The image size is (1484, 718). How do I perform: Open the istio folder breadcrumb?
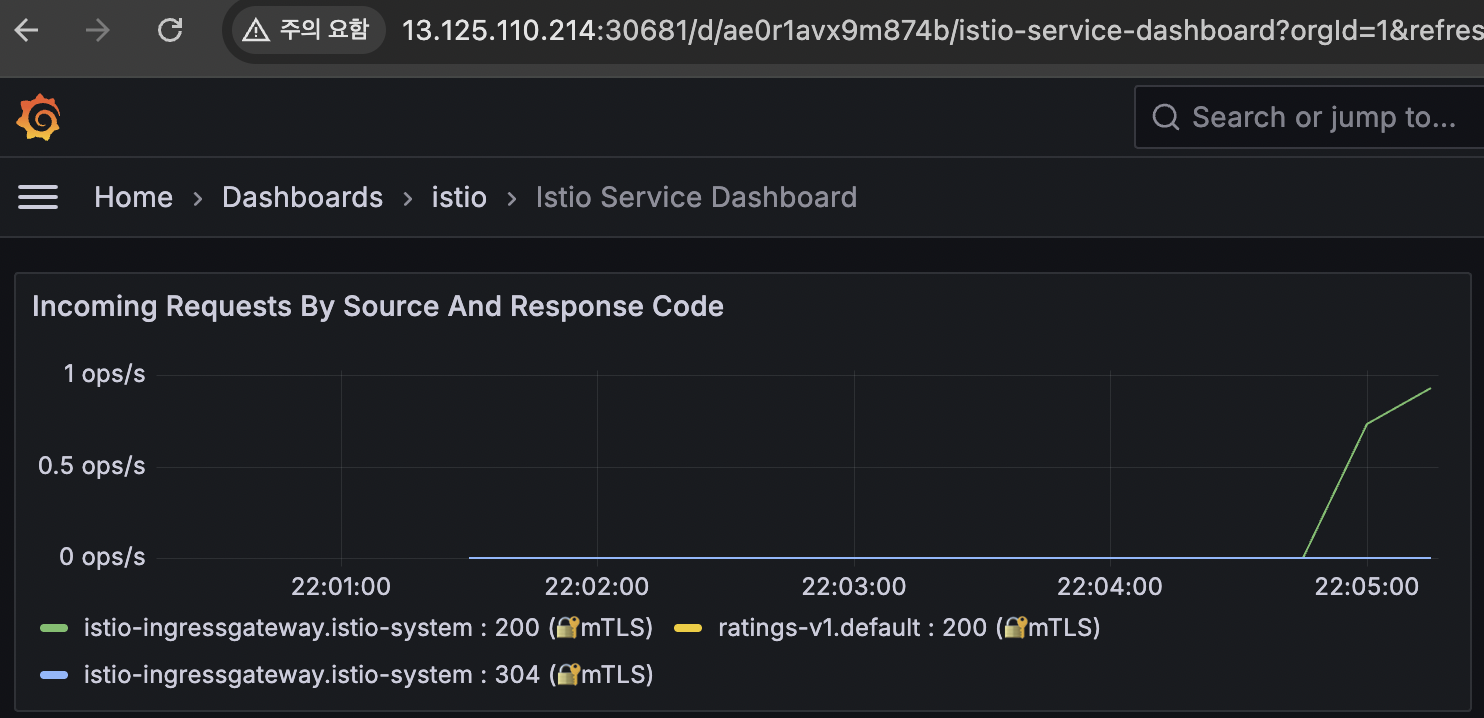pyautogui.click(x=459, y=197)
